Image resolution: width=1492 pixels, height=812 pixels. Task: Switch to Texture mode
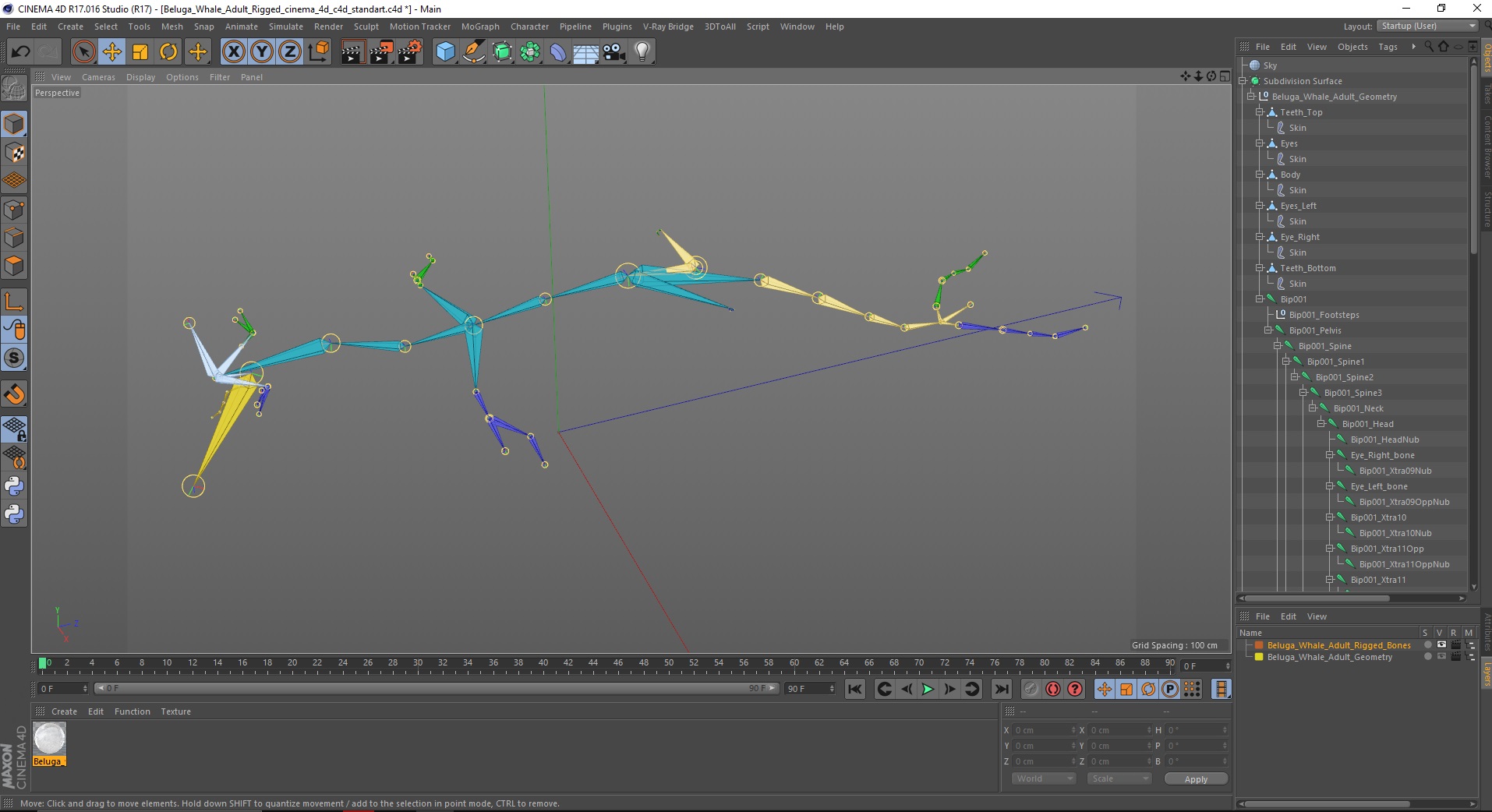click(x=14, y=153)
